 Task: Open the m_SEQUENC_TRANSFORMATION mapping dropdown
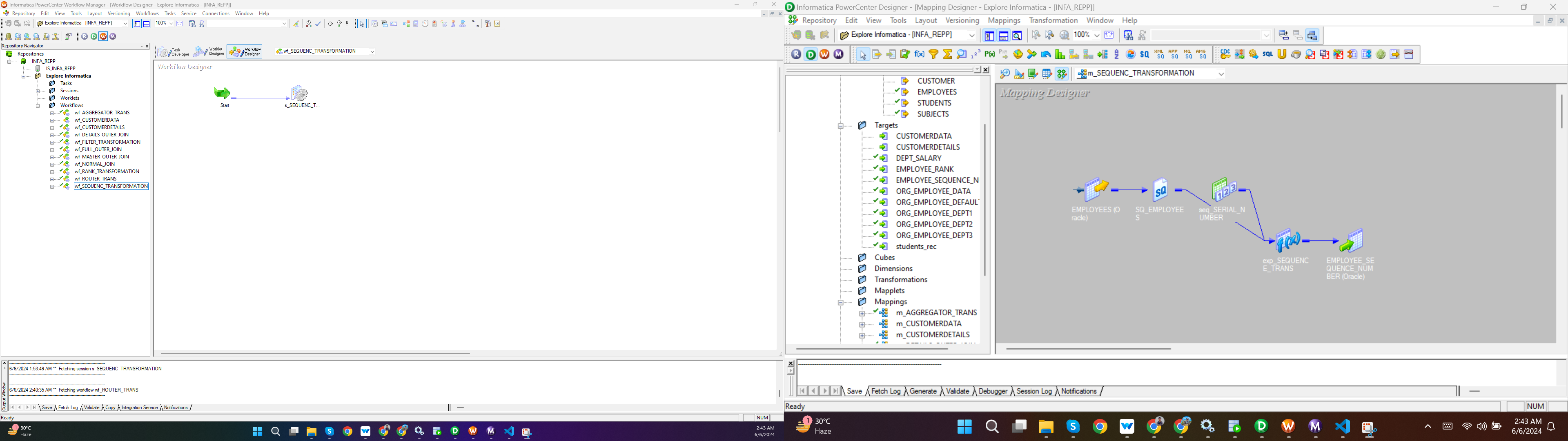(x=1221, y=73)
